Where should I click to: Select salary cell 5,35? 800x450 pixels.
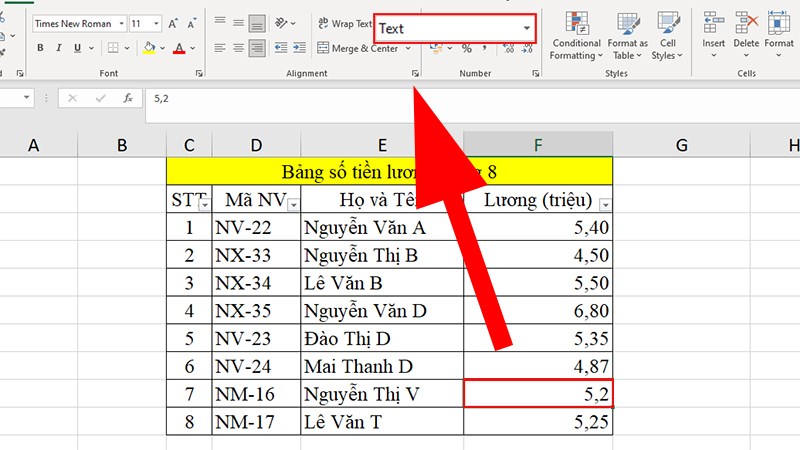[x=538, y=338]
